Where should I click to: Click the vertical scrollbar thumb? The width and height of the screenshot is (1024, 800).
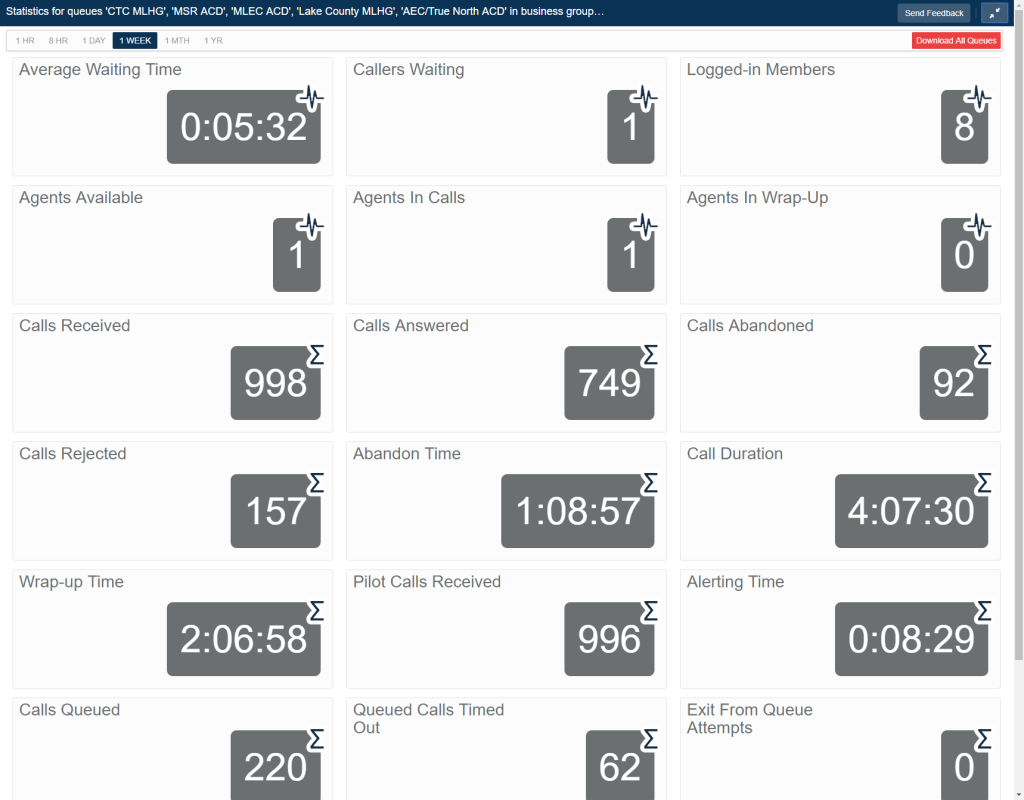(1019, 333)
